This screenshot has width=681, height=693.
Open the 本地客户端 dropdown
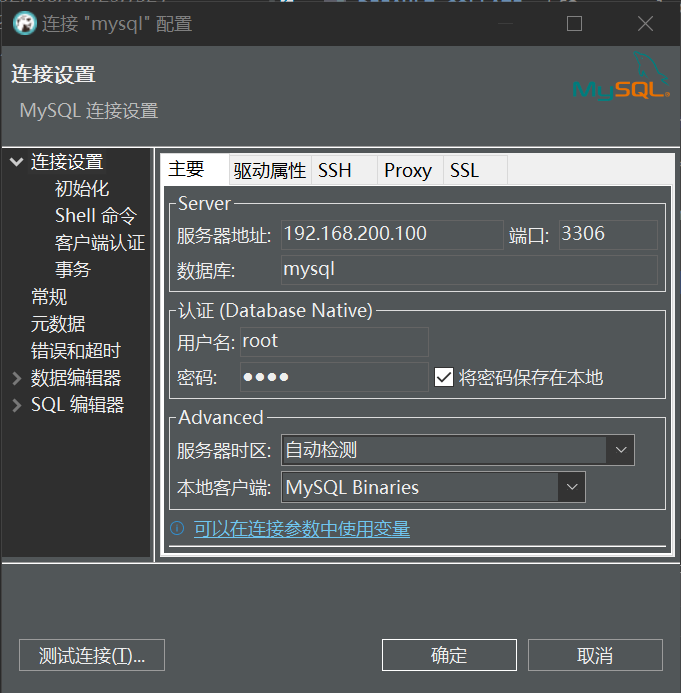pos(572,487)
